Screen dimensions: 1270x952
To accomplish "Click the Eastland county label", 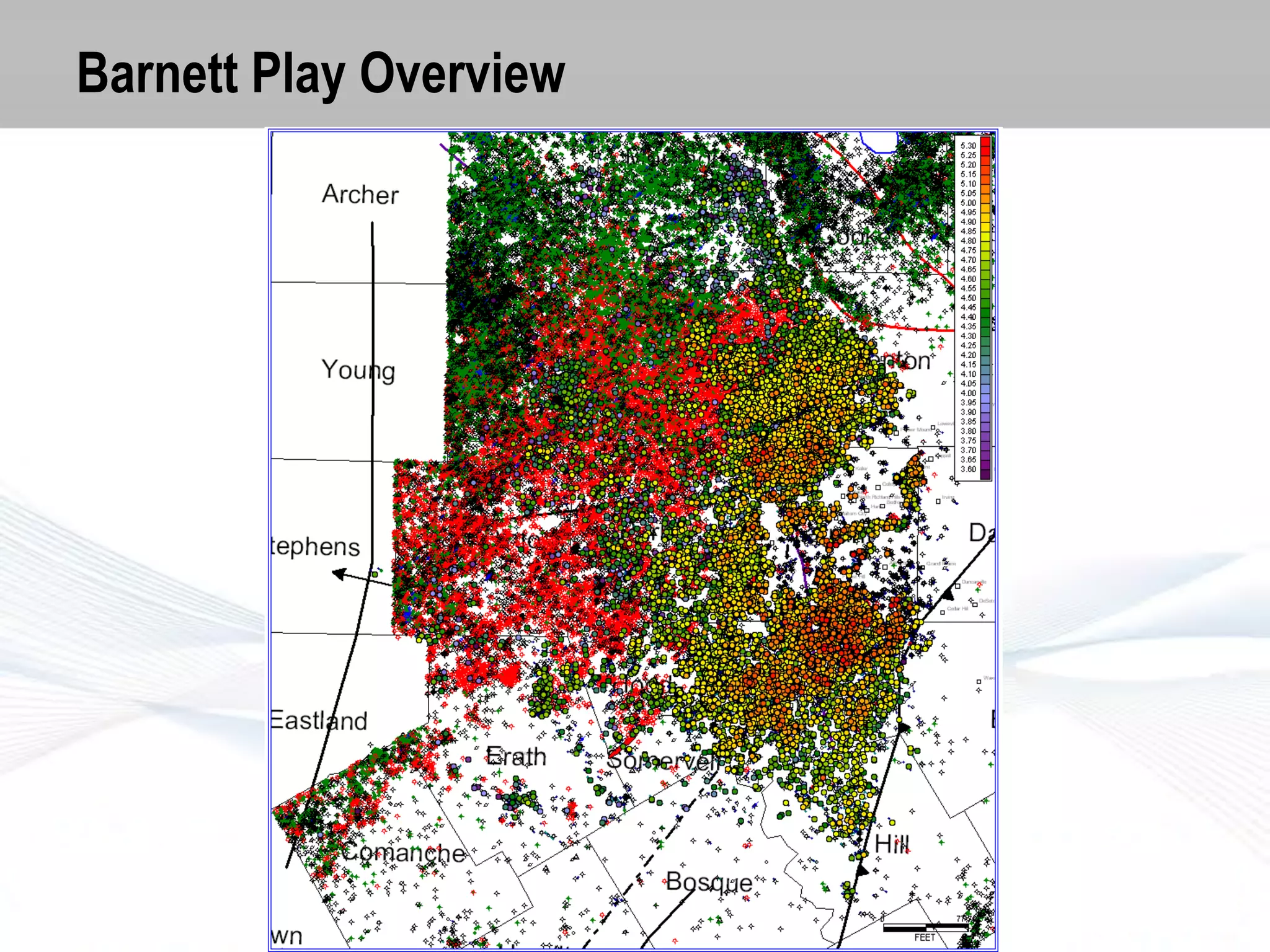I will tap(319, 720).
